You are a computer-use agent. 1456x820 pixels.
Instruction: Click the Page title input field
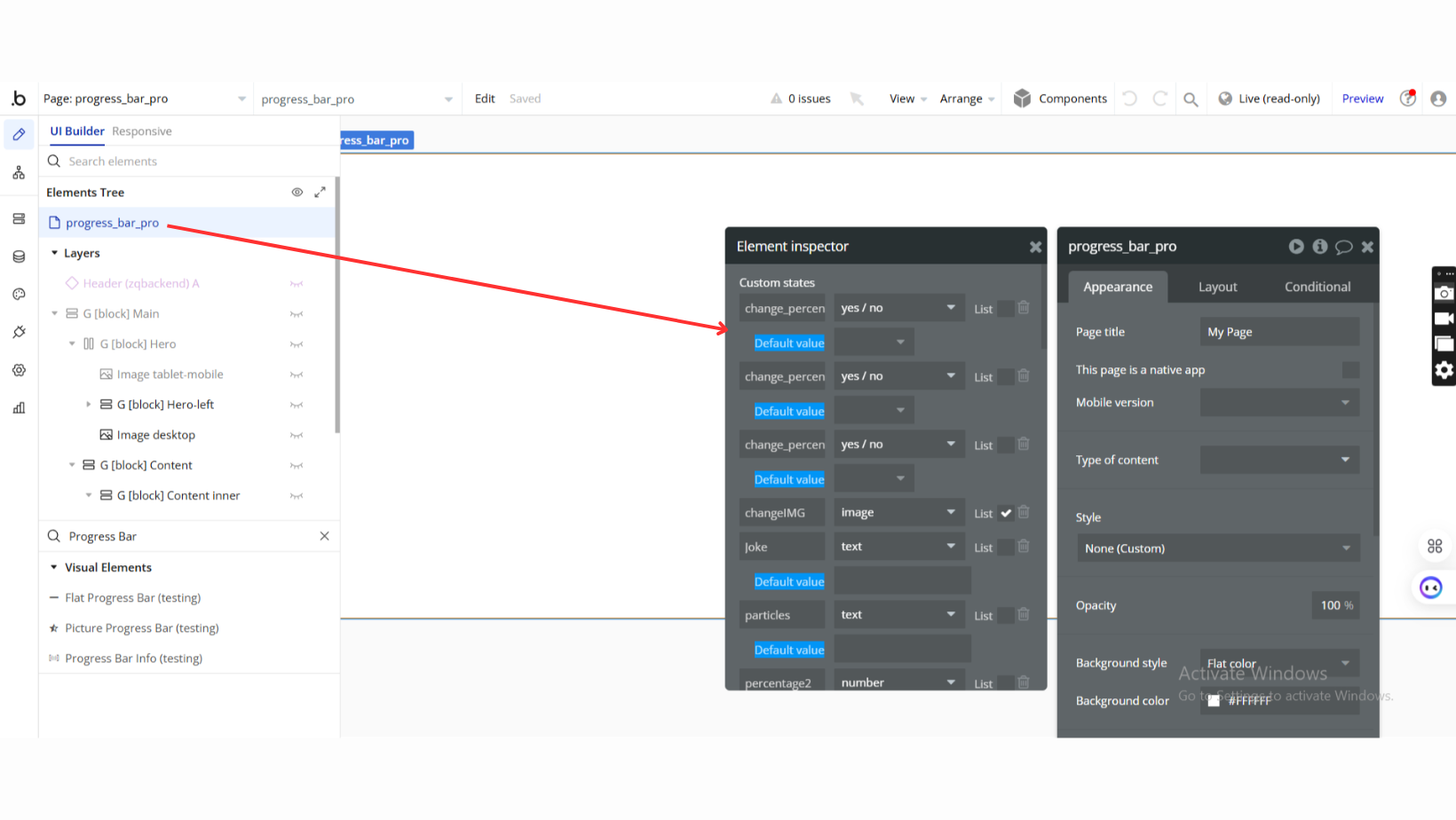click(x=1278, y=332)
